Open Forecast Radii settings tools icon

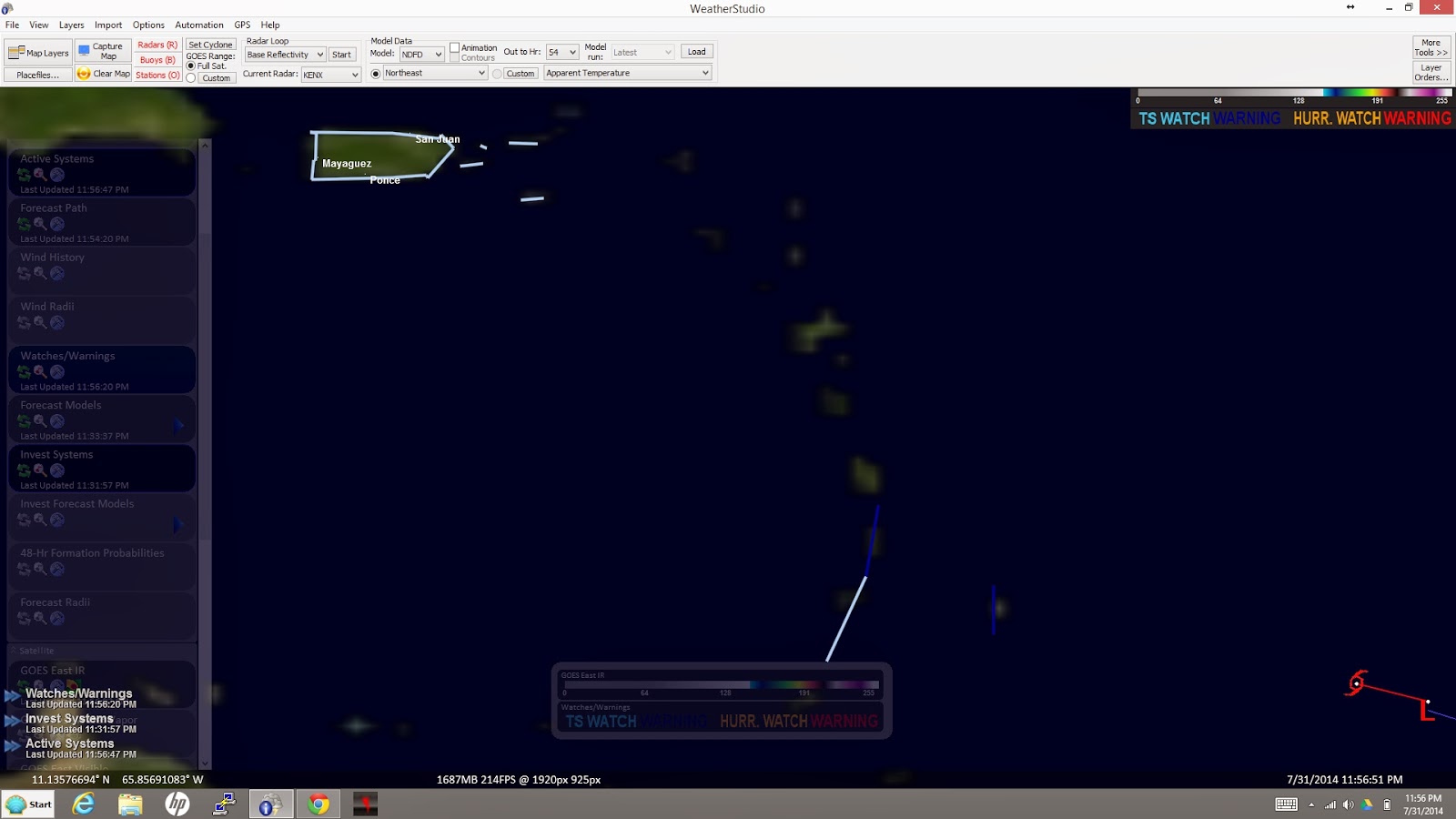(x=57, y=618)
